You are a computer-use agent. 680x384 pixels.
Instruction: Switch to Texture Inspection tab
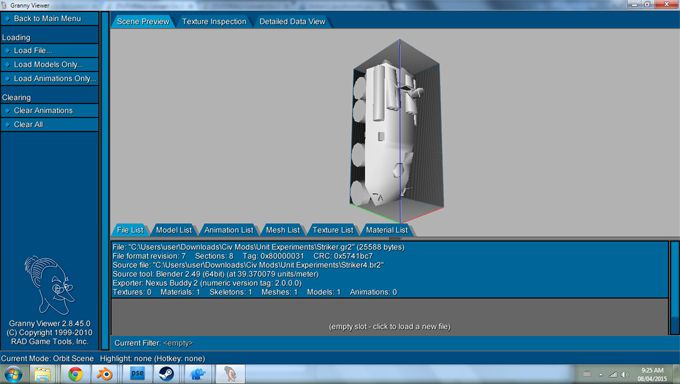click(214, 22)
